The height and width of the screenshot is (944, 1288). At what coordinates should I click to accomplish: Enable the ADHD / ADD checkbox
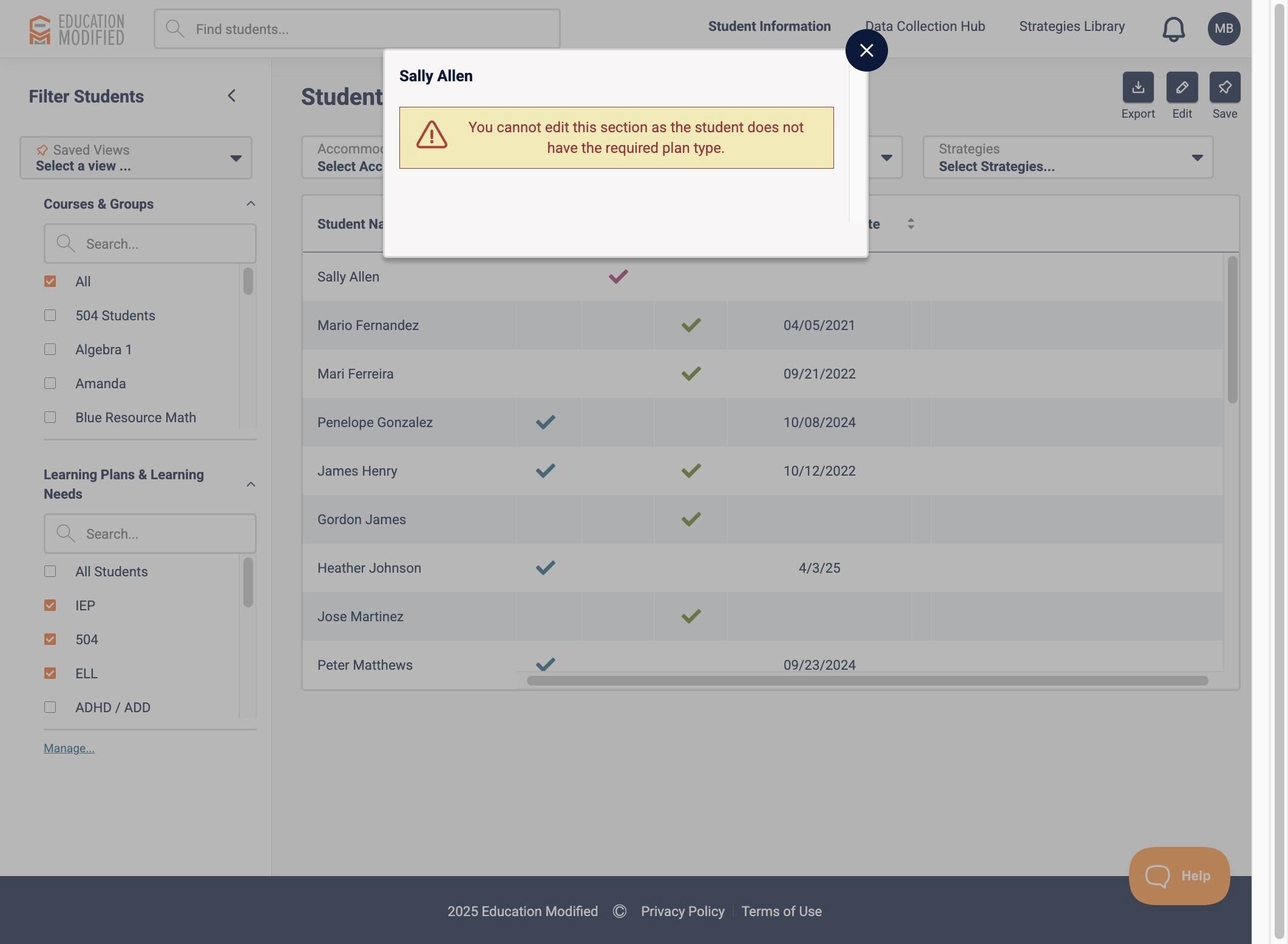click(x=50, y=707)
